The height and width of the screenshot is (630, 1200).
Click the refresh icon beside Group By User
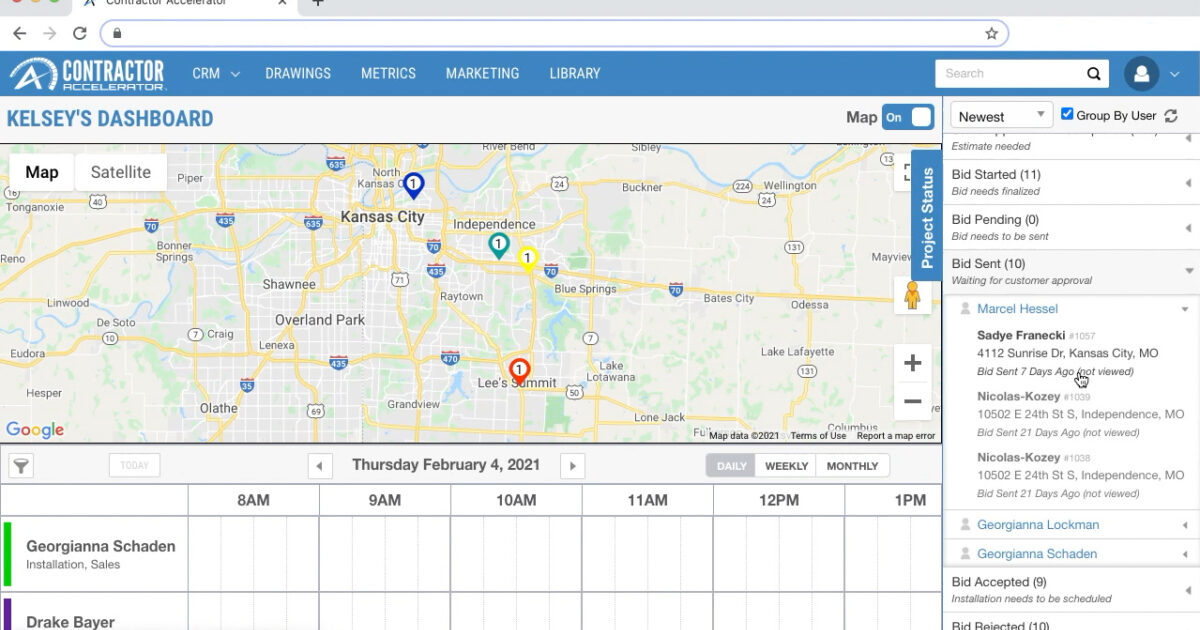pos(1171,116)
